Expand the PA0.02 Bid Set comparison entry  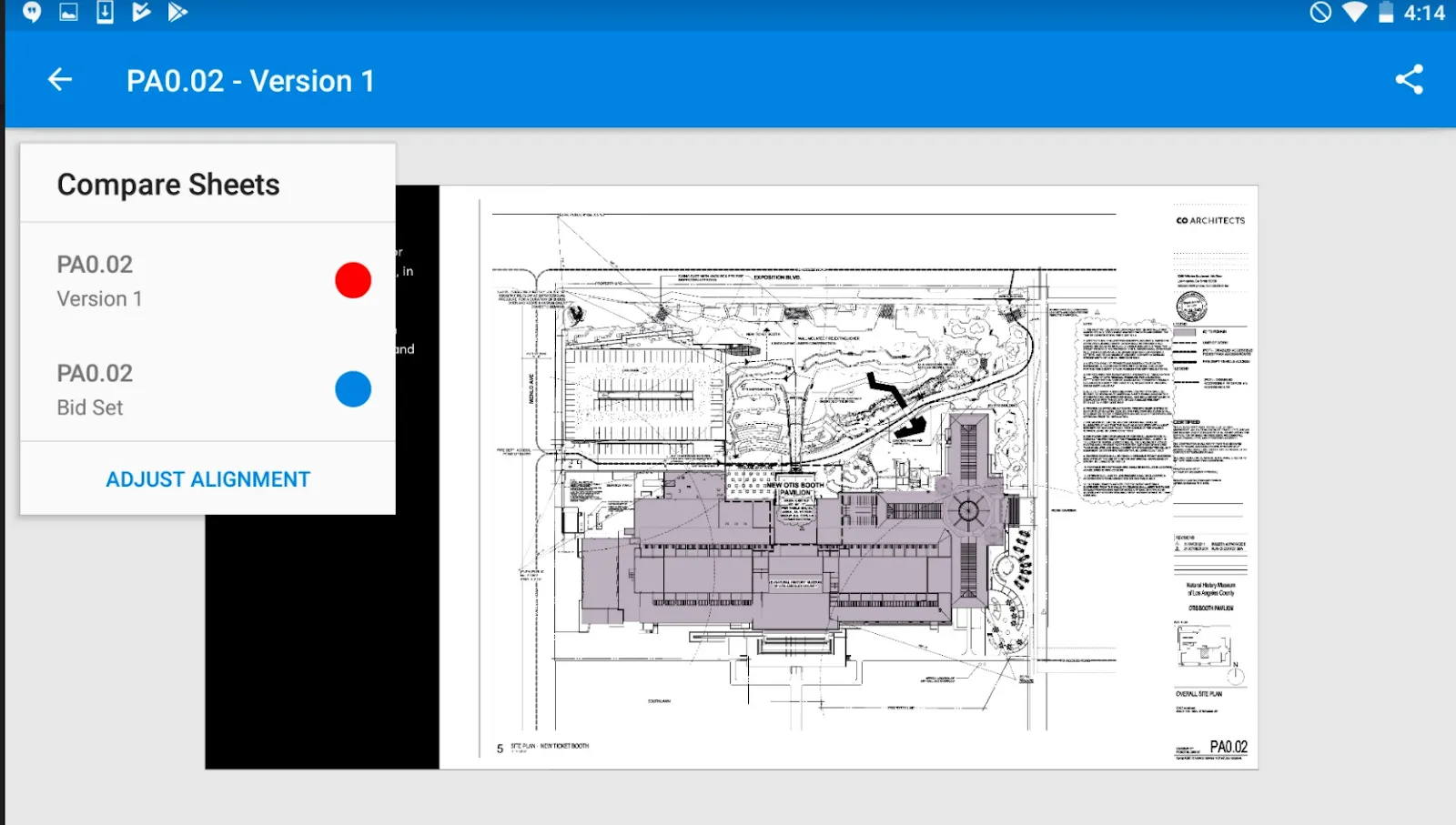[x=136, y=388]
